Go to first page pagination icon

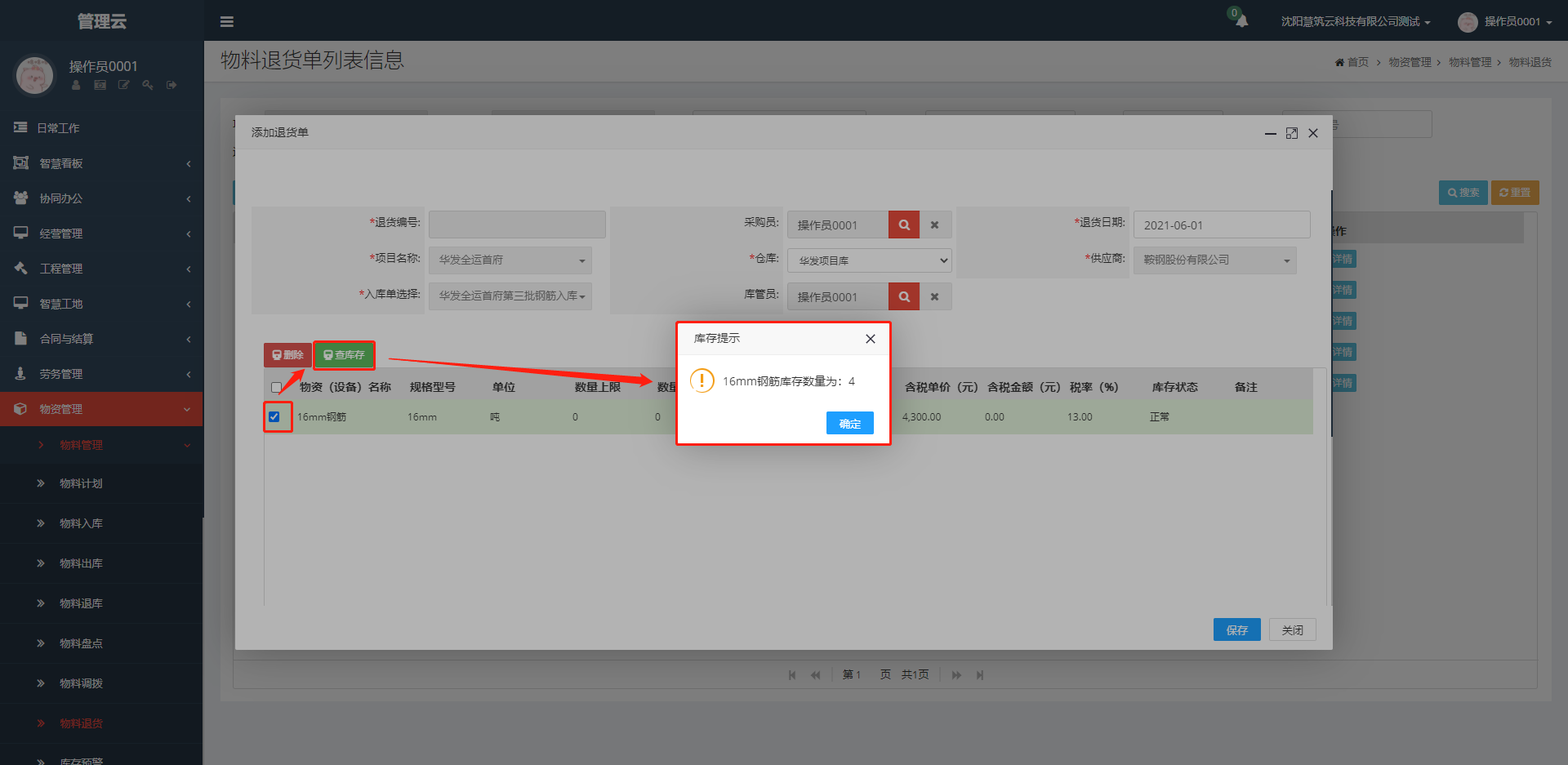[792, 675]
